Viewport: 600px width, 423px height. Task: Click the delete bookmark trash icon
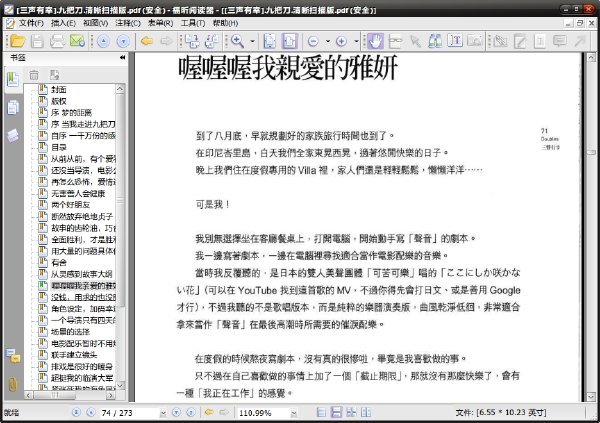click(x=34, y=75)
